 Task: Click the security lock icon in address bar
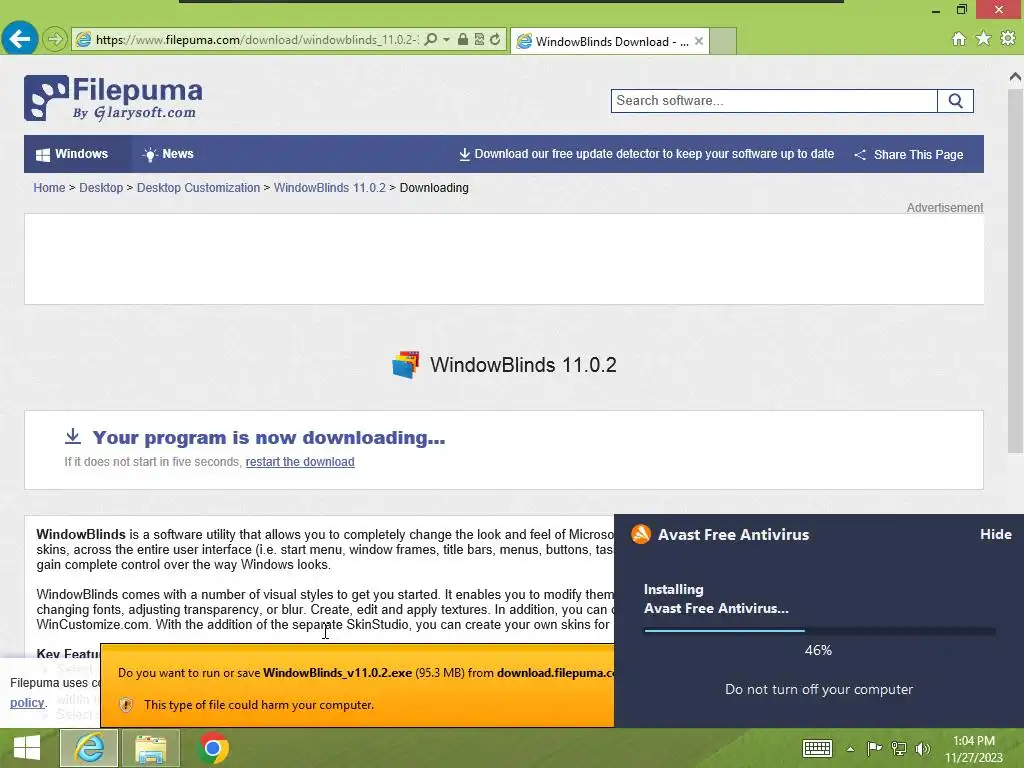click(463, 40)
